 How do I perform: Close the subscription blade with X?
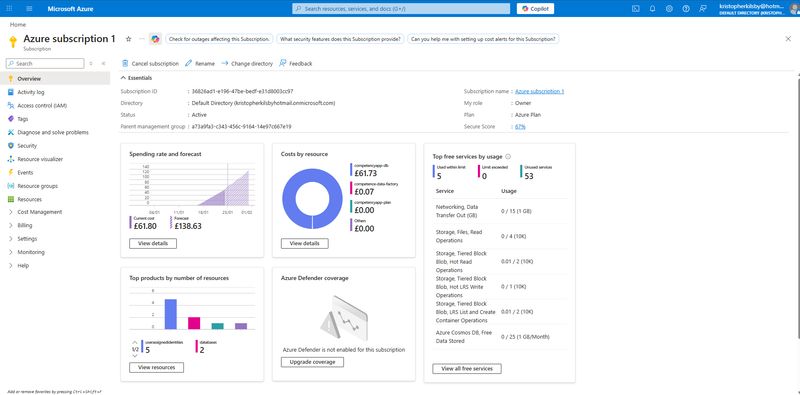788,39
